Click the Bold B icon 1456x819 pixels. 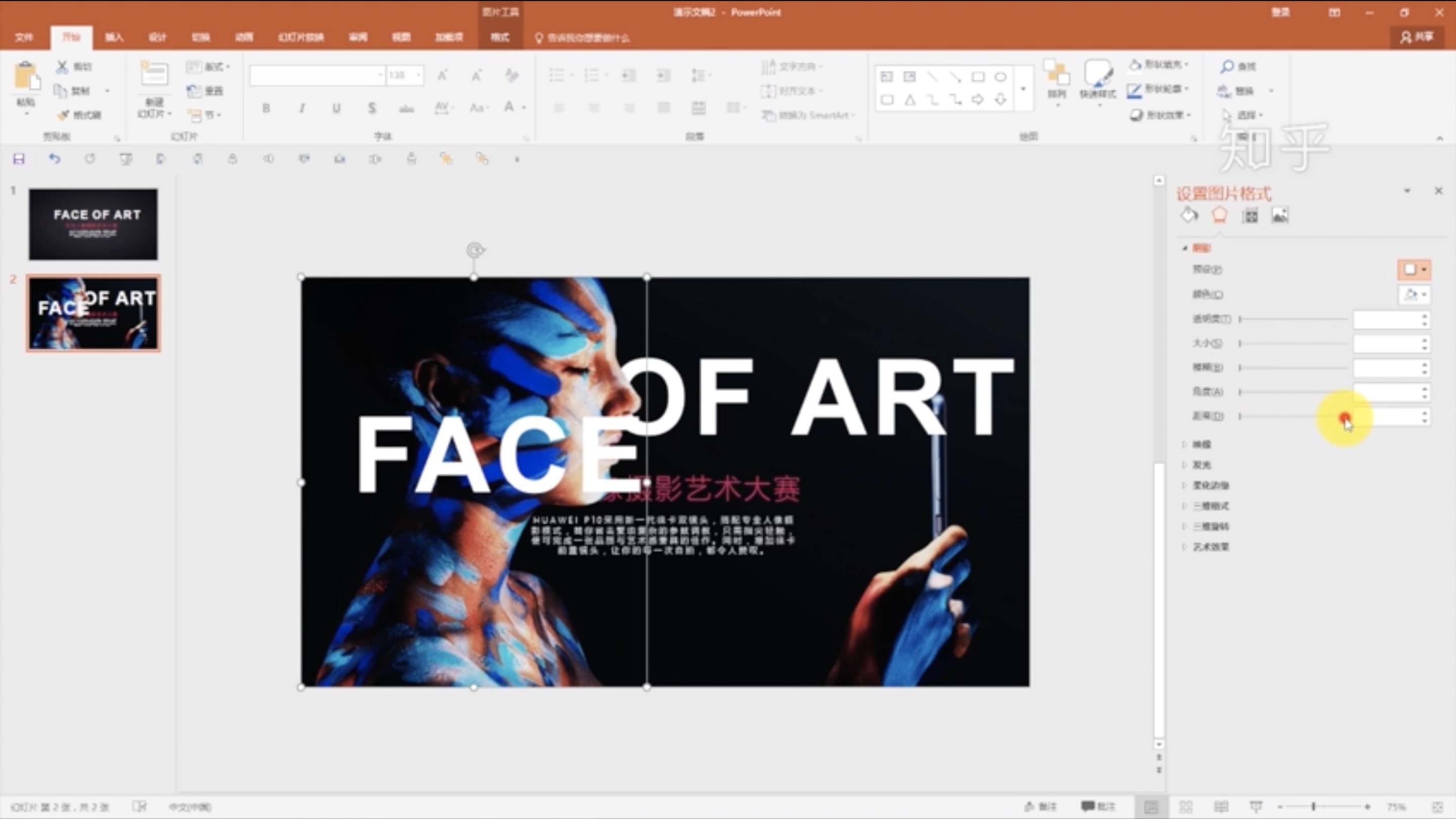266,108
